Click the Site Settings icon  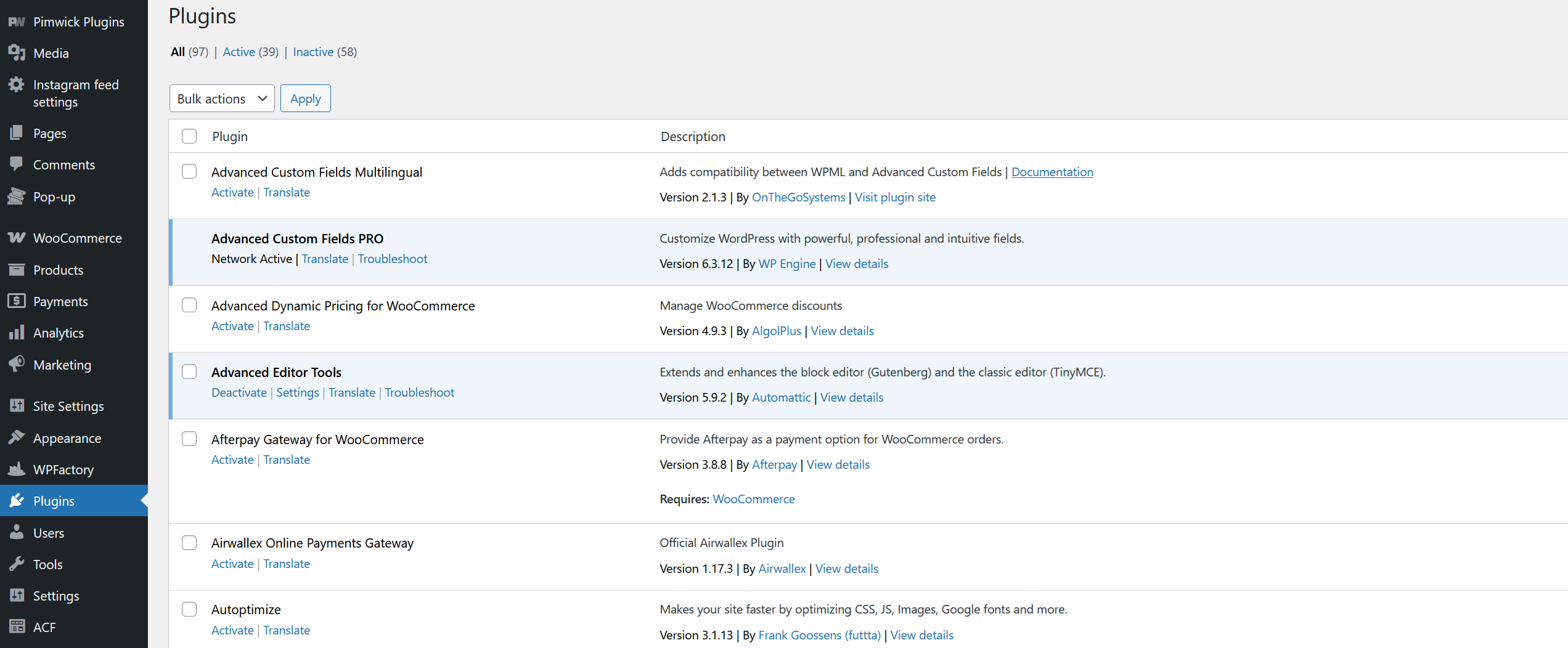click(x=17, y=406)
